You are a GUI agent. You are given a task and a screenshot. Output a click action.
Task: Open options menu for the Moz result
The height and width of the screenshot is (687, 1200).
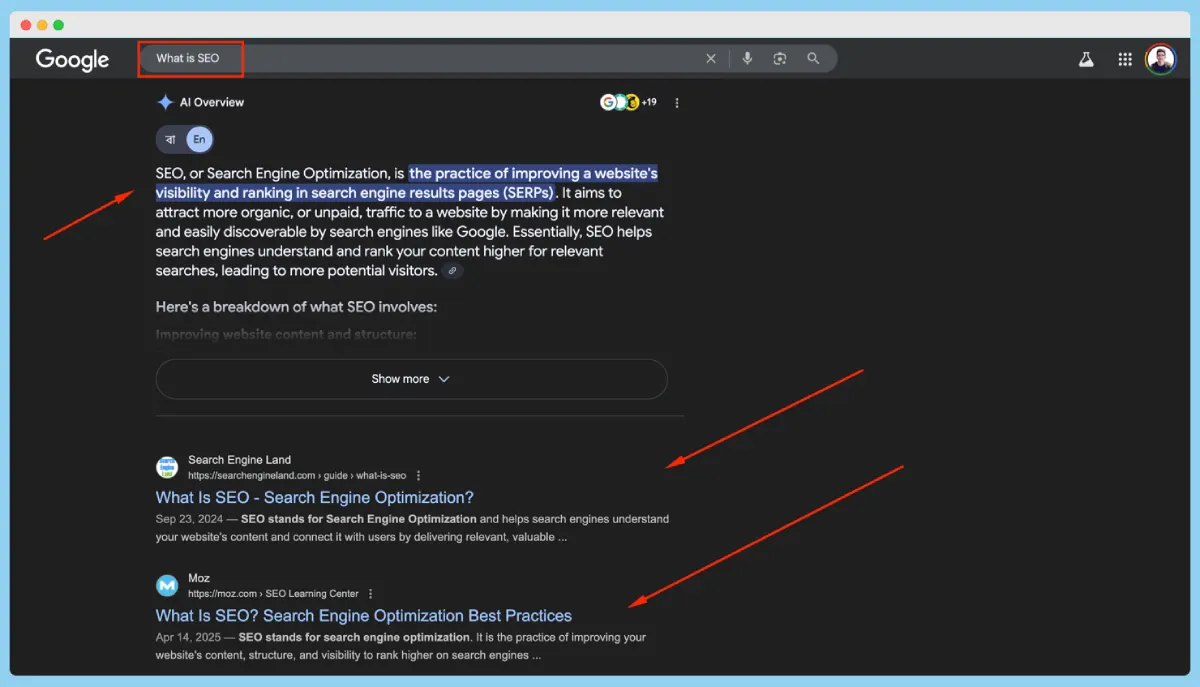371,593
